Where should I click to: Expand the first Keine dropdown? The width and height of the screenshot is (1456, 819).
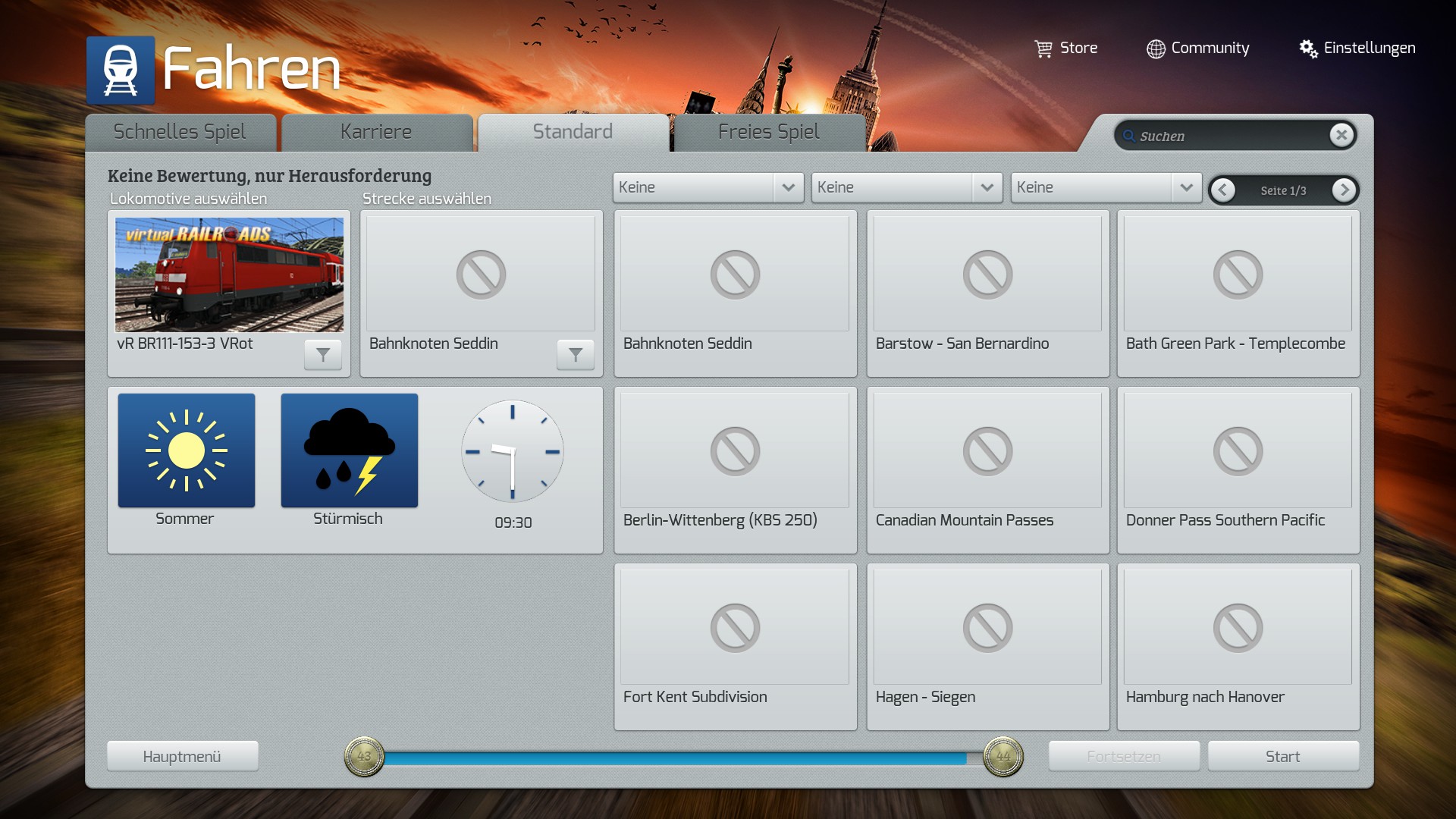coord(788,187)
